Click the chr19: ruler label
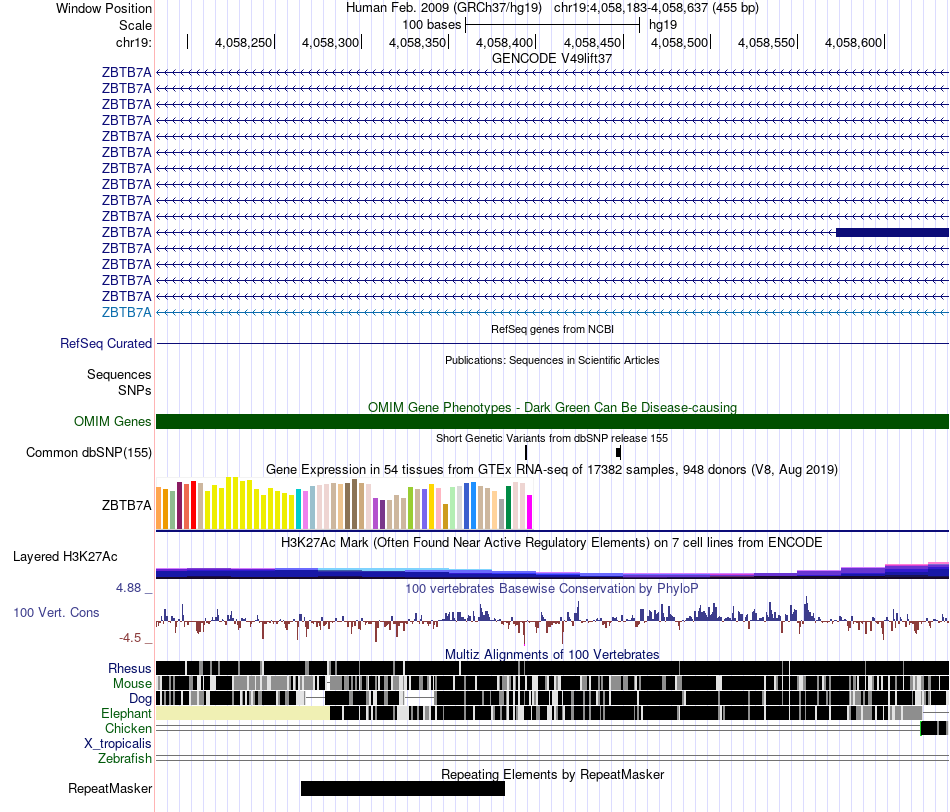Screen dimensions: 950x812 click(x=133, y=42)
